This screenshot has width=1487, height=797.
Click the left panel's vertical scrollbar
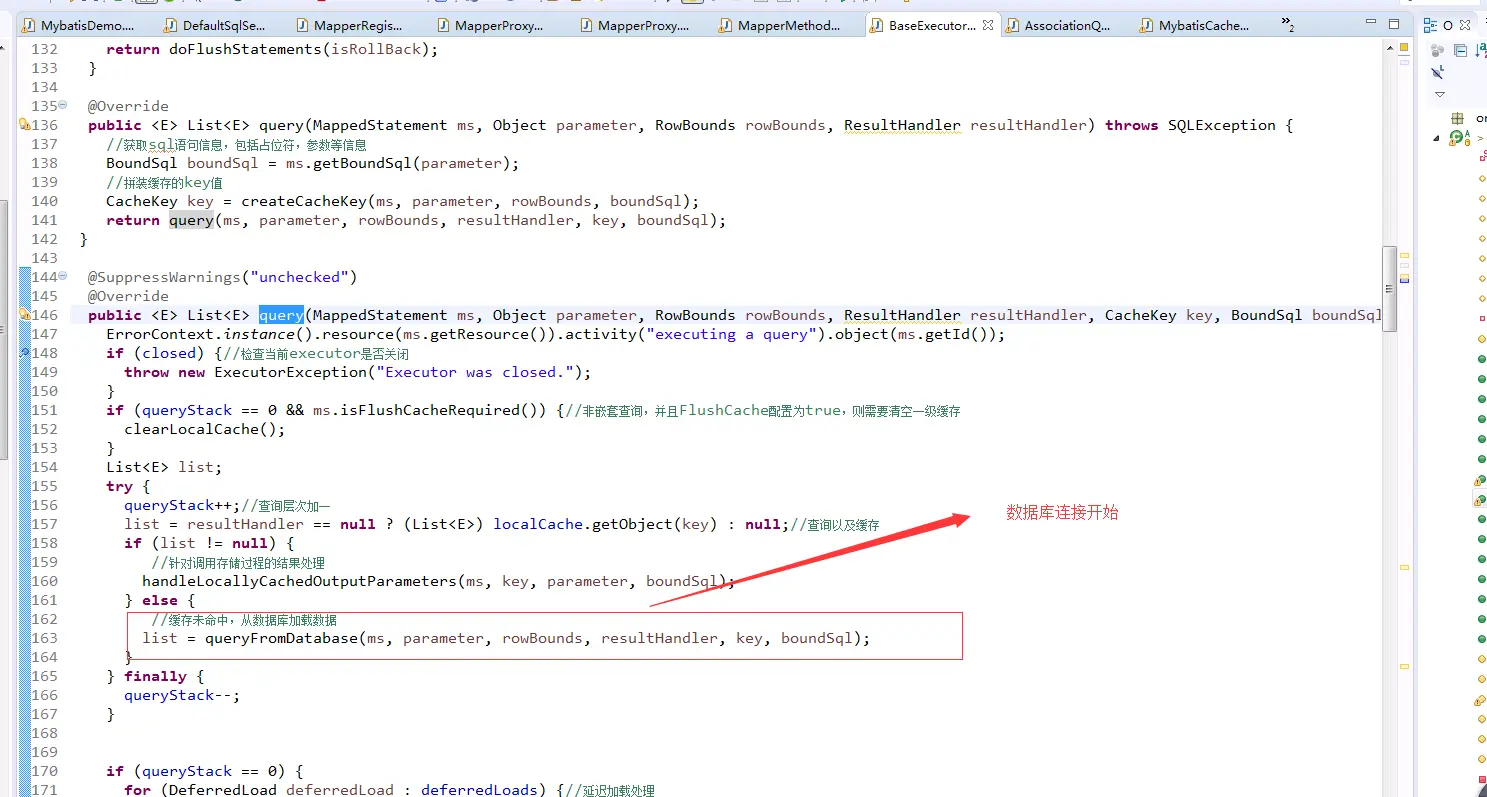point(4,330)
